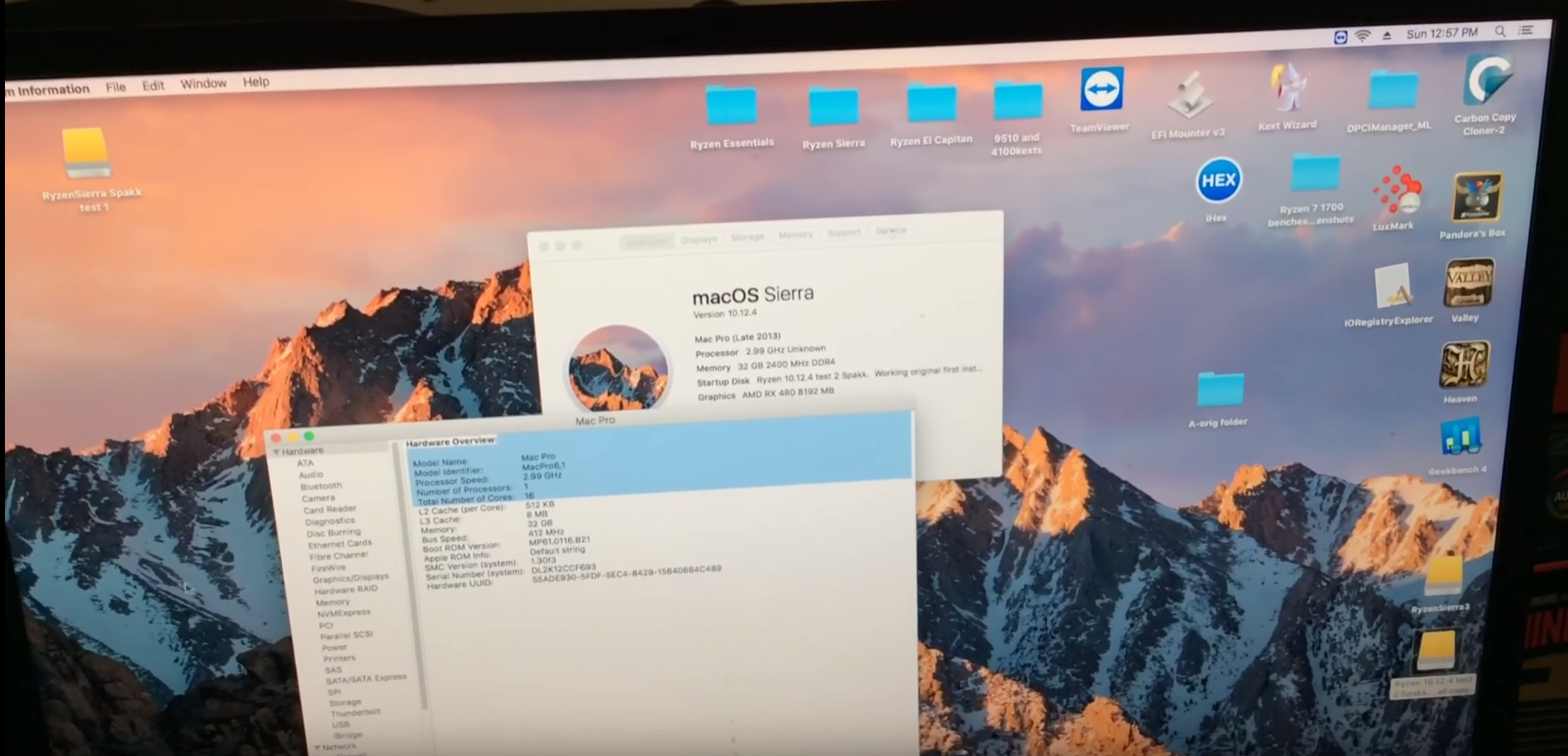Open the Ryzen Sierra folder
This screenshot has height=756, width=1568.
coord(833,108)
